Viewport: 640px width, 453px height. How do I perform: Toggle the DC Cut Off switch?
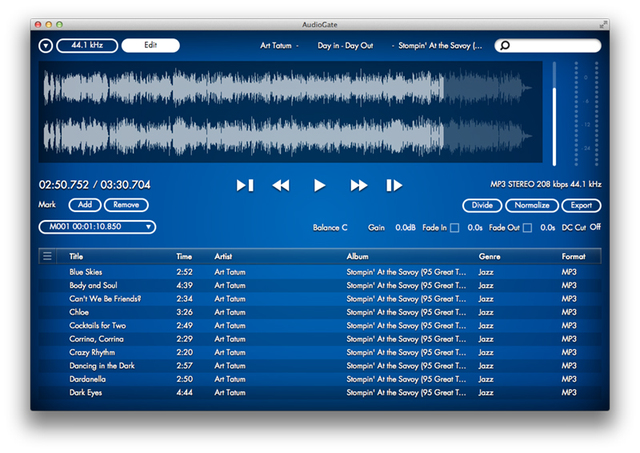[594, 227]
